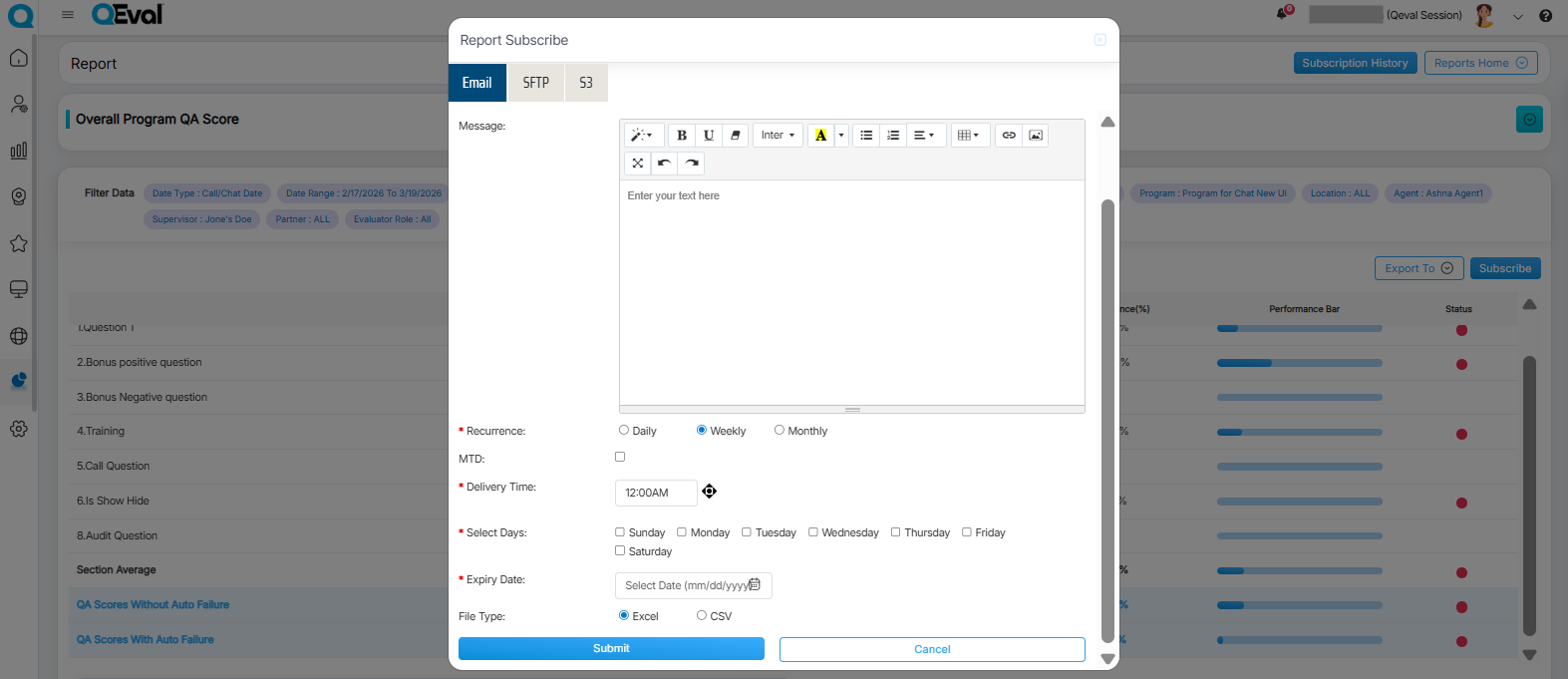
Task: Check the Wednesday day checkbox
Action: tap(813, 532)
